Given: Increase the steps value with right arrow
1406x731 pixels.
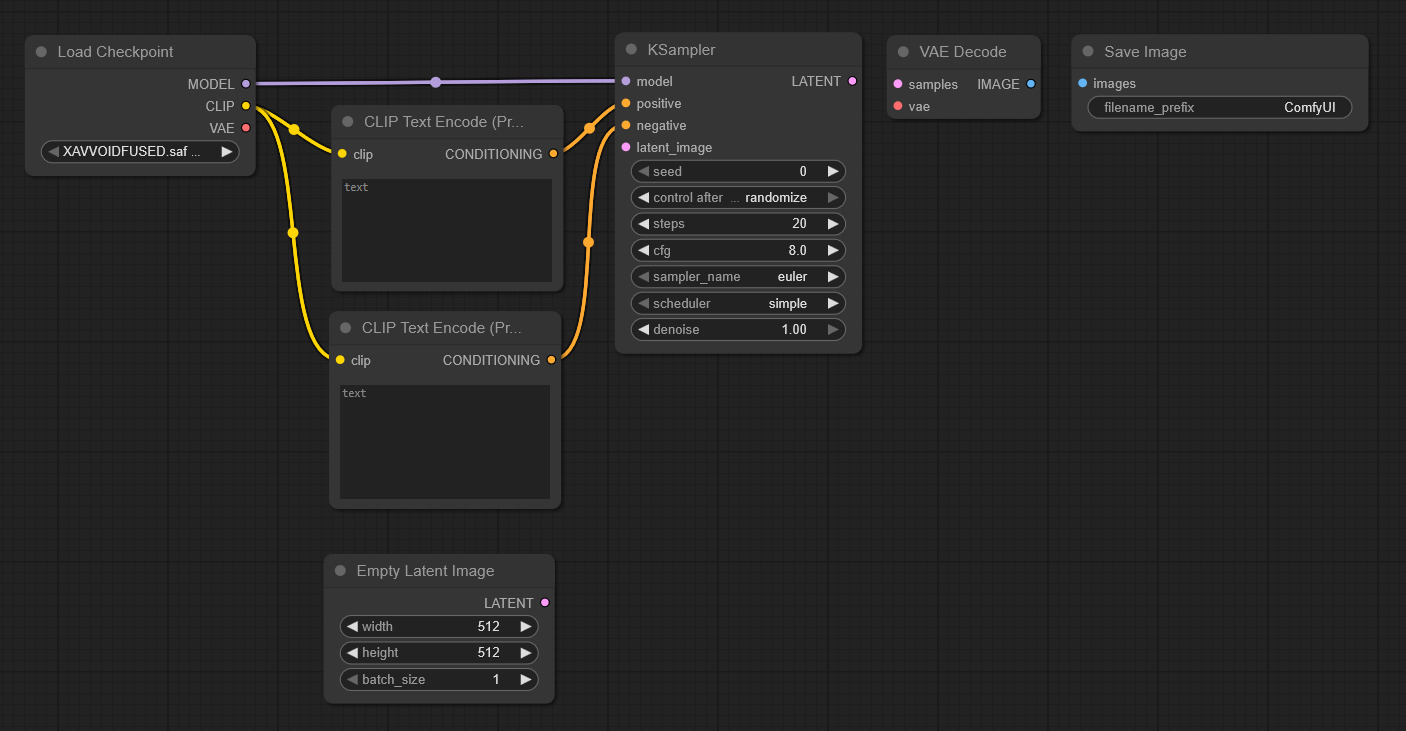Looking at the screenshot, I should point(832,224).
